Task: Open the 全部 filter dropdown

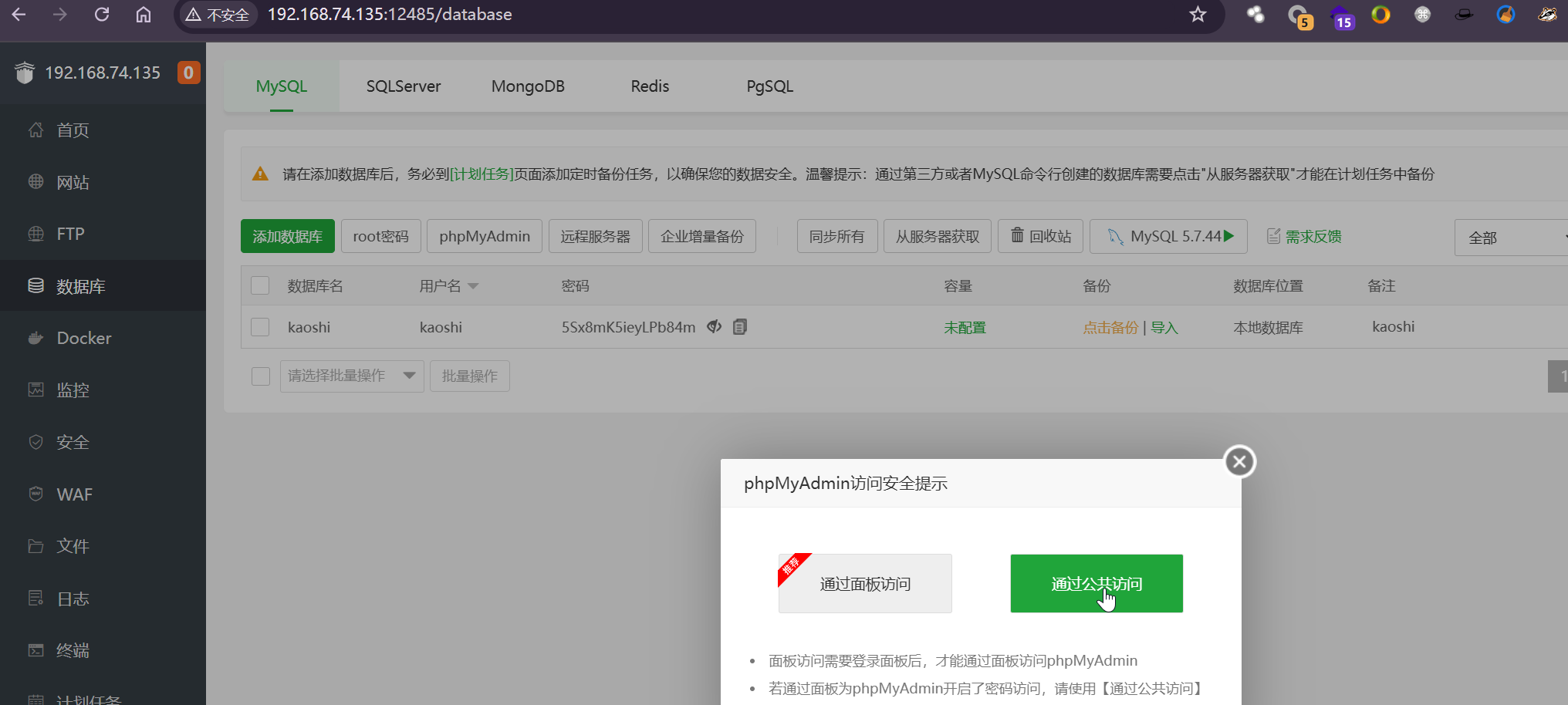Action: tap(1509, 238)
